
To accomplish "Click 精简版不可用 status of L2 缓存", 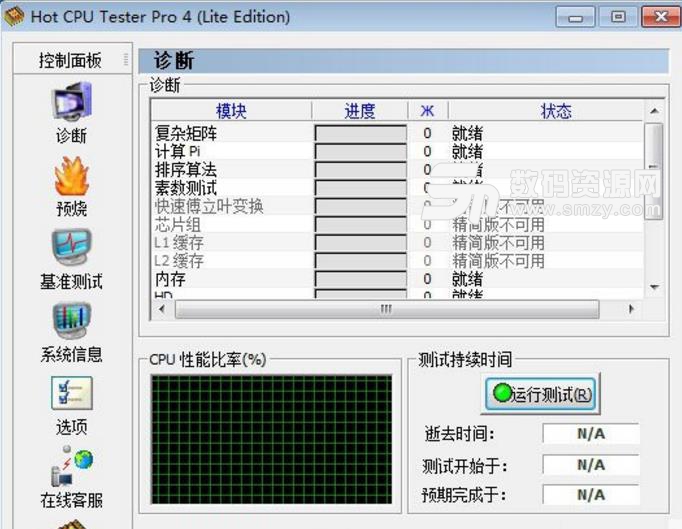I will 498,261.
